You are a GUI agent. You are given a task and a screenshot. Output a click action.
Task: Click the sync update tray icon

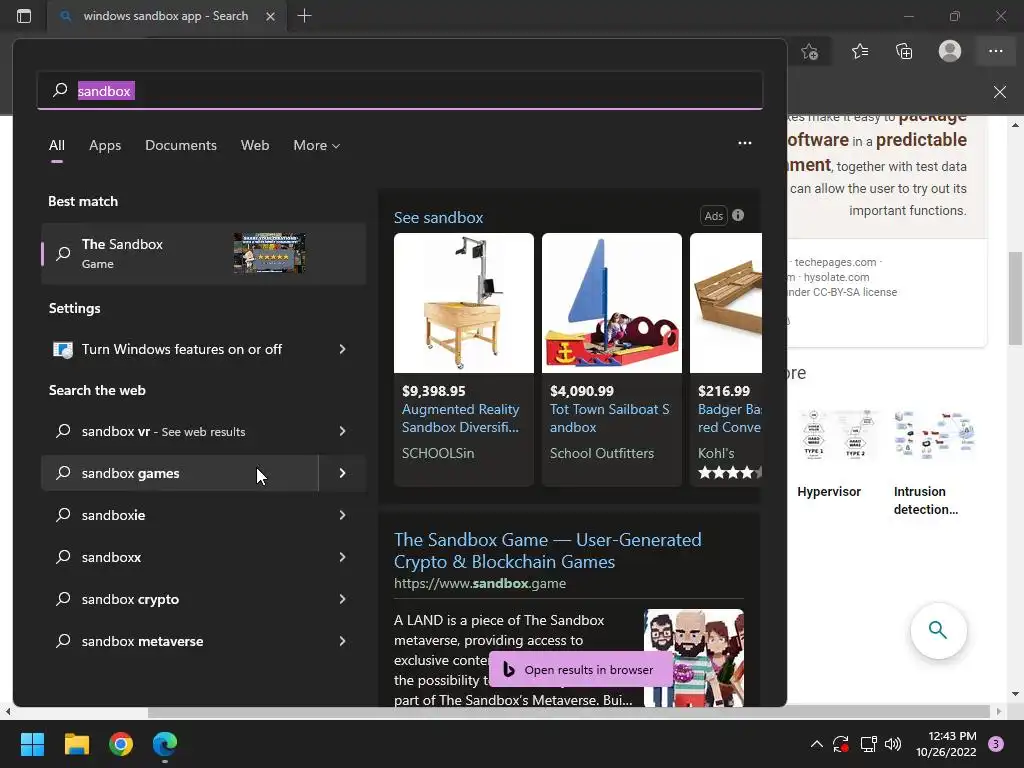coord(840,744)
